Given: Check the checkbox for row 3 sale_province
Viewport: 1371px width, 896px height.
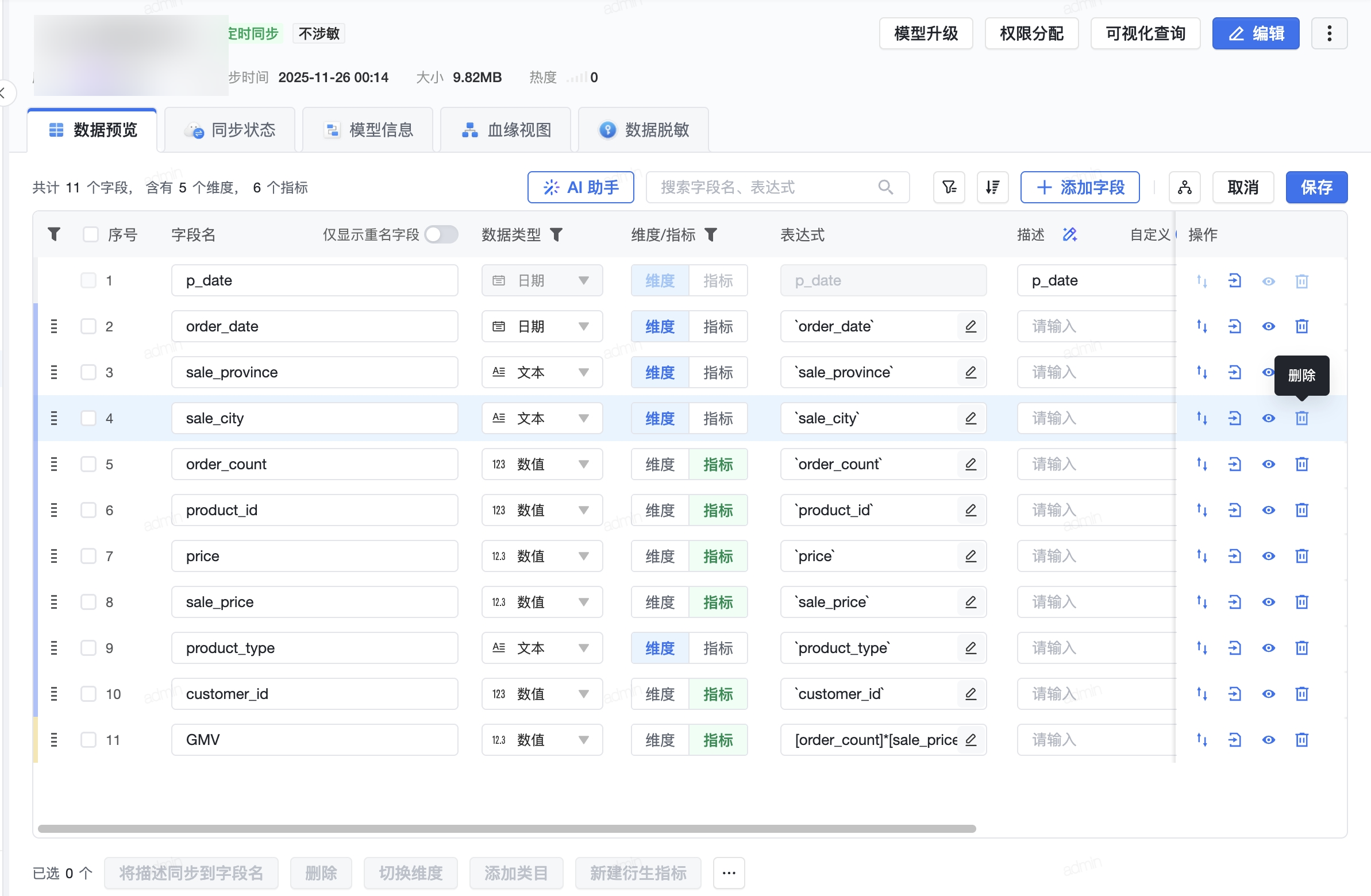Looking at the screenshot, I should 88,372.
